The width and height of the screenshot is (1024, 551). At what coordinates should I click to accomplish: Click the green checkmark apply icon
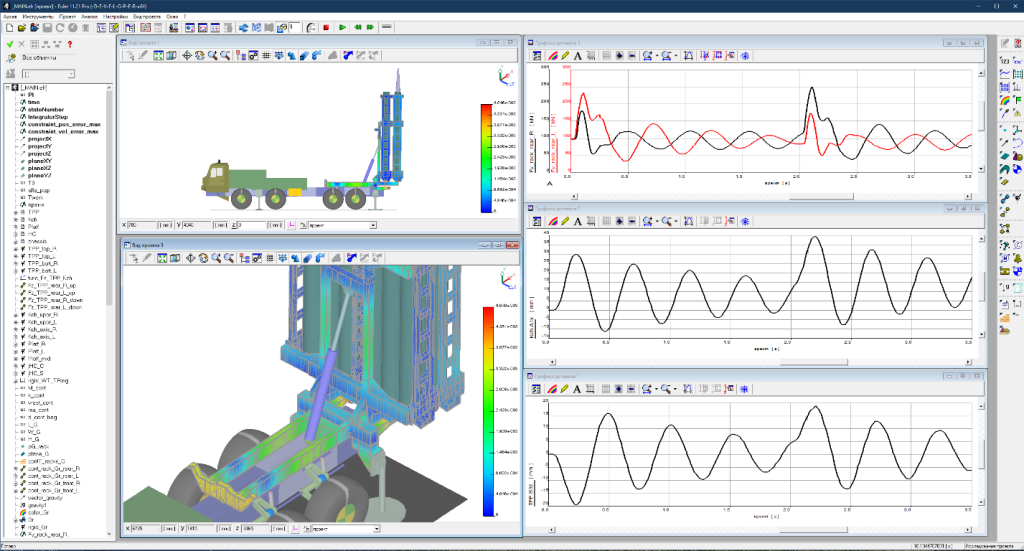coord(10,44)
